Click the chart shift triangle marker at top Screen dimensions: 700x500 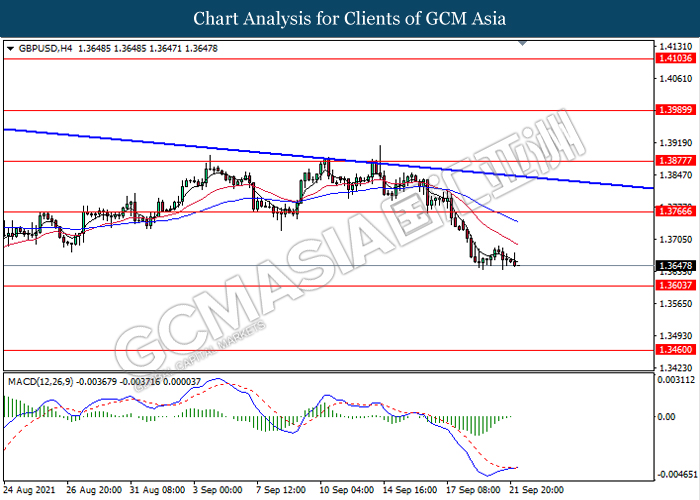click(x=523, y=43)
